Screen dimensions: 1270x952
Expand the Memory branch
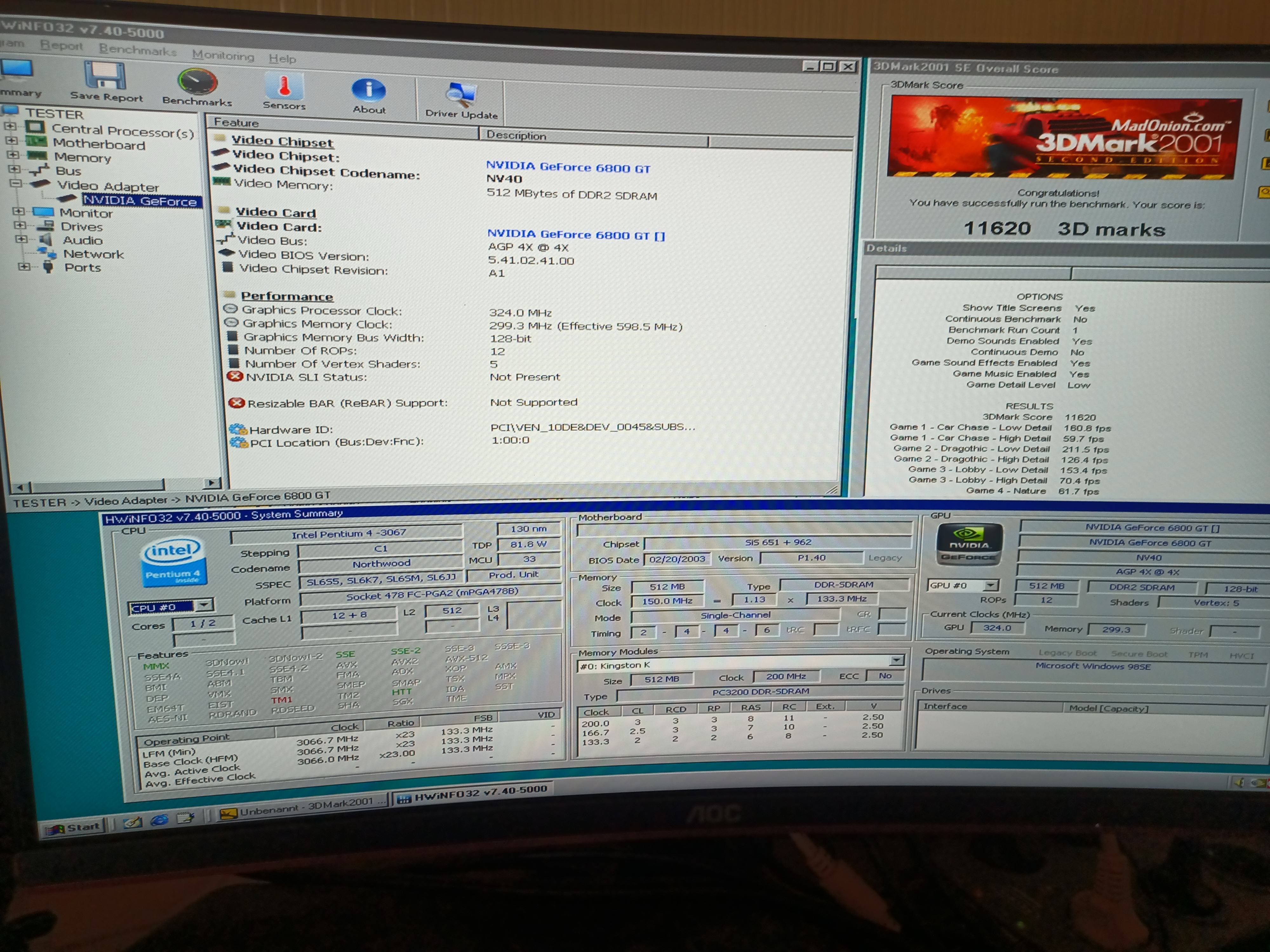coord(13,154)
